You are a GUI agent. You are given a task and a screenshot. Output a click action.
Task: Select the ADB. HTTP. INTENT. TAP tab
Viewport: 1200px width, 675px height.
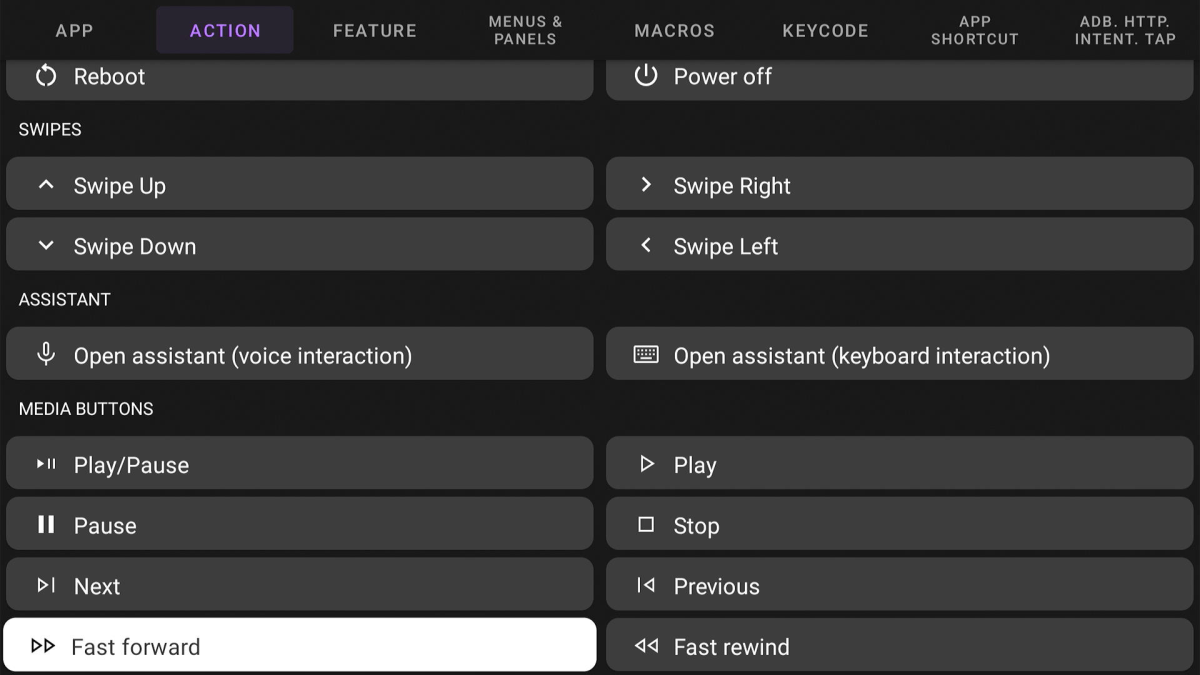click(x=1125, y=30)
